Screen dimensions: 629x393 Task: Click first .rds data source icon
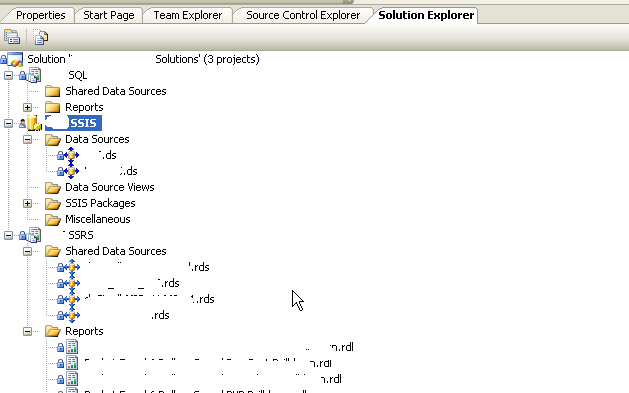(x=72, y=267)
